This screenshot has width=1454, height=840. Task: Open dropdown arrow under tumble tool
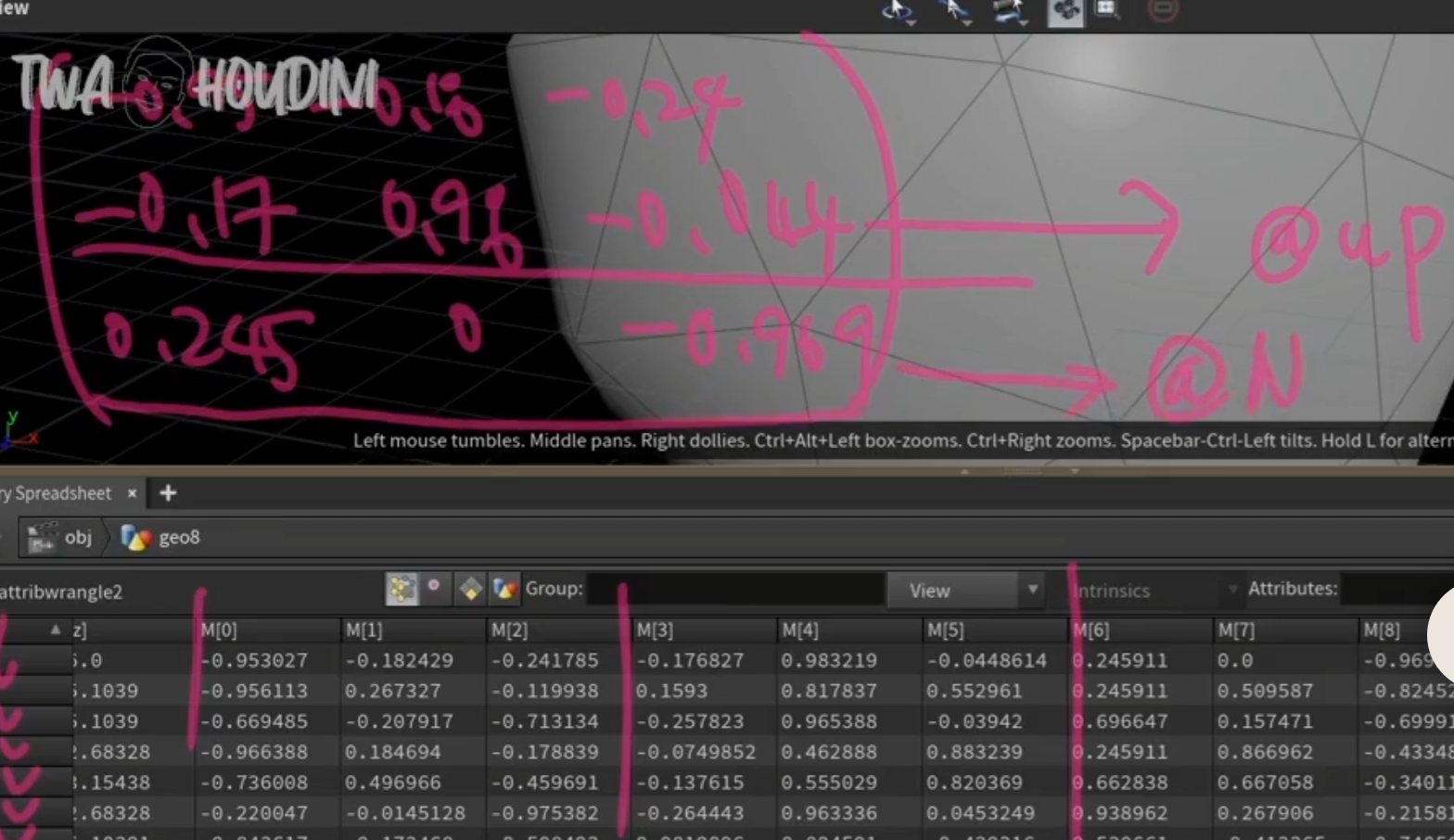pyautogui.click(x=912, y=22)
